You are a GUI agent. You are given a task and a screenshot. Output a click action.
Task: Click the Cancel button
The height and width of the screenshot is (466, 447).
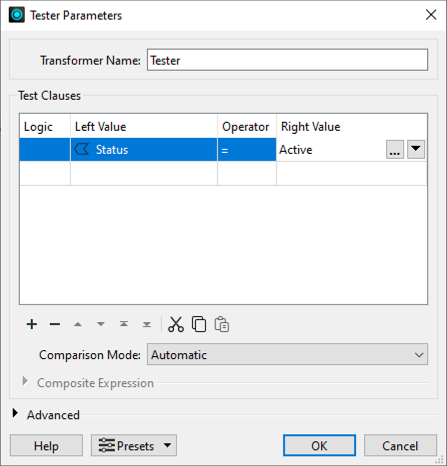[x=400, y=445]
